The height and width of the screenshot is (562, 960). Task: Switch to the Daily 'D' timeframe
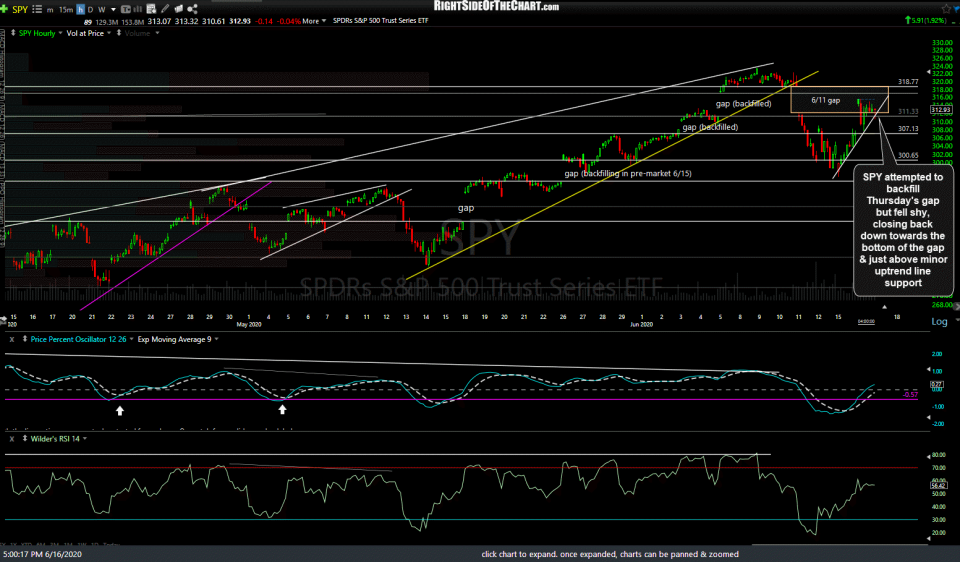point(90,10)
